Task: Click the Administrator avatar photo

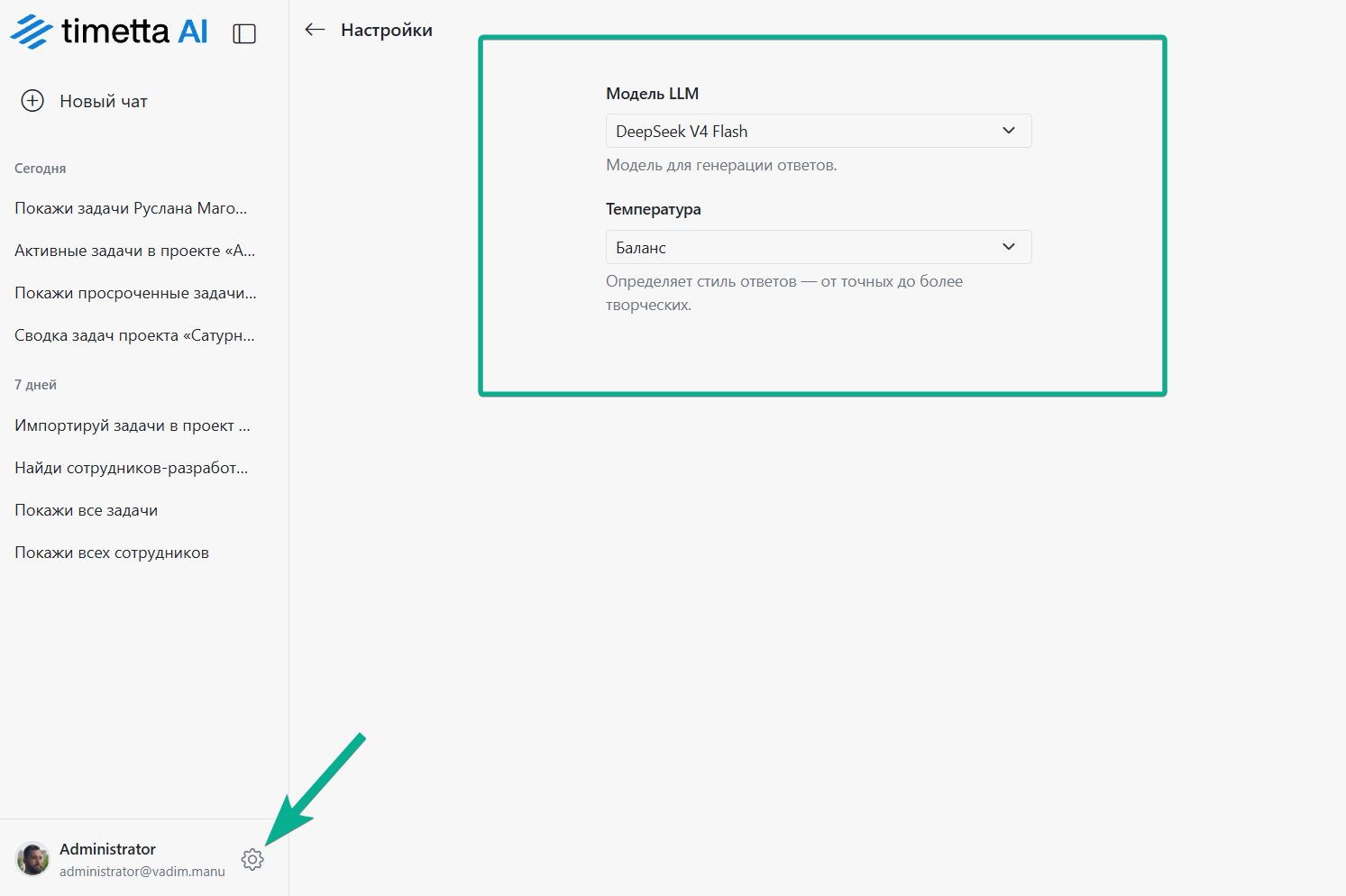Action: point(33,859)
